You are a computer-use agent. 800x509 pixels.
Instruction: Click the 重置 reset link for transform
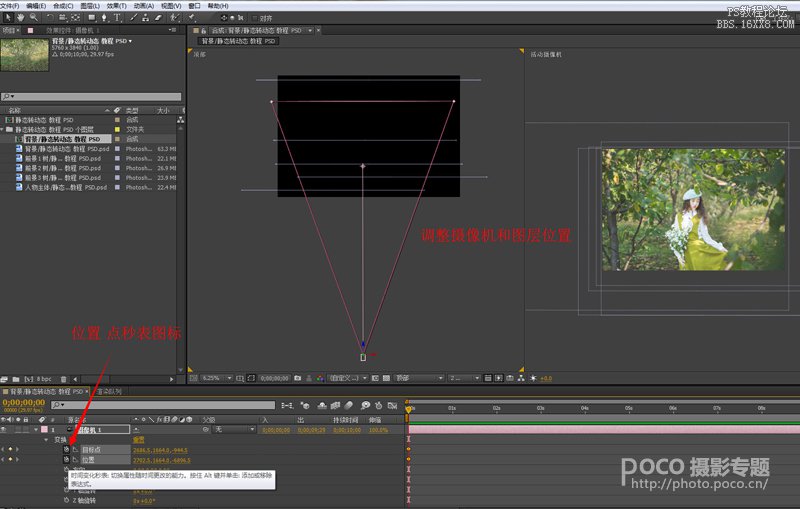(139, 439)
